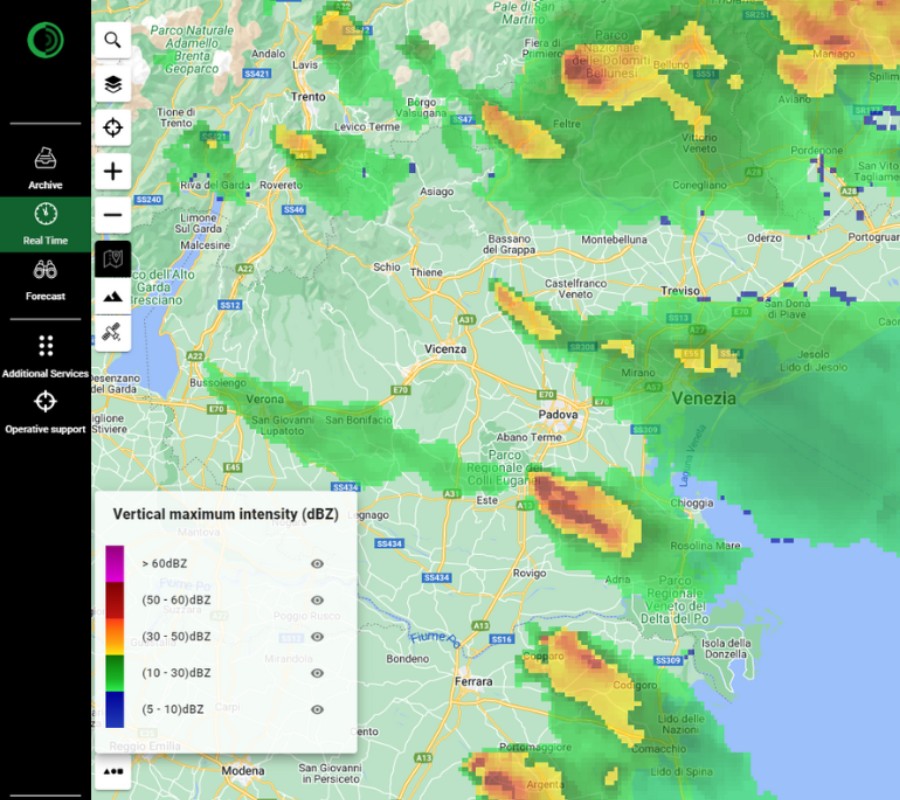Click the "> 60dBZ" legend label
Viewport: 900px width, 800px height.
[164, 564]
